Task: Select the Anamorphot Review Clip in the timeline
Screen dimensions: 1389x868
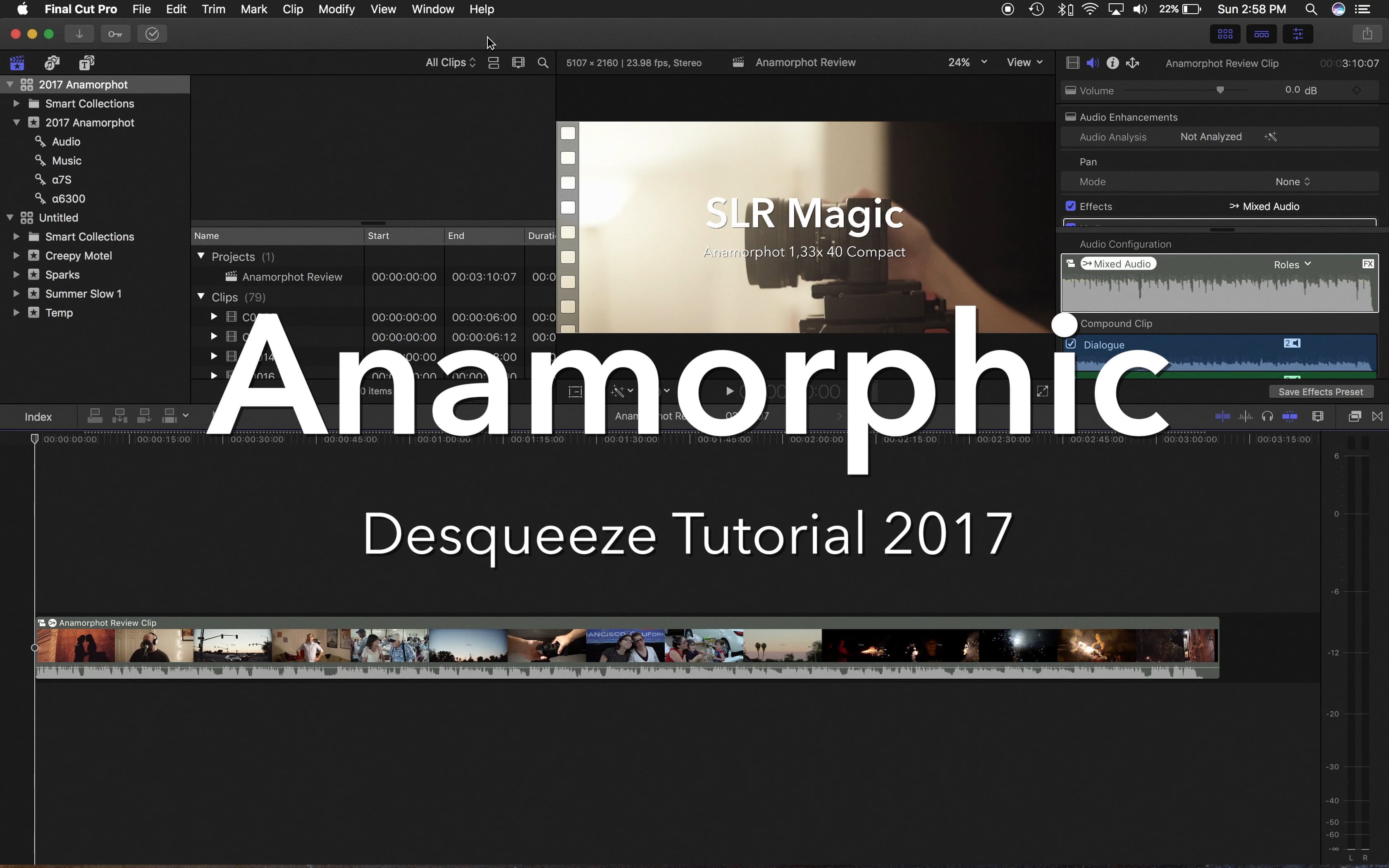Action: click(574, 646)
